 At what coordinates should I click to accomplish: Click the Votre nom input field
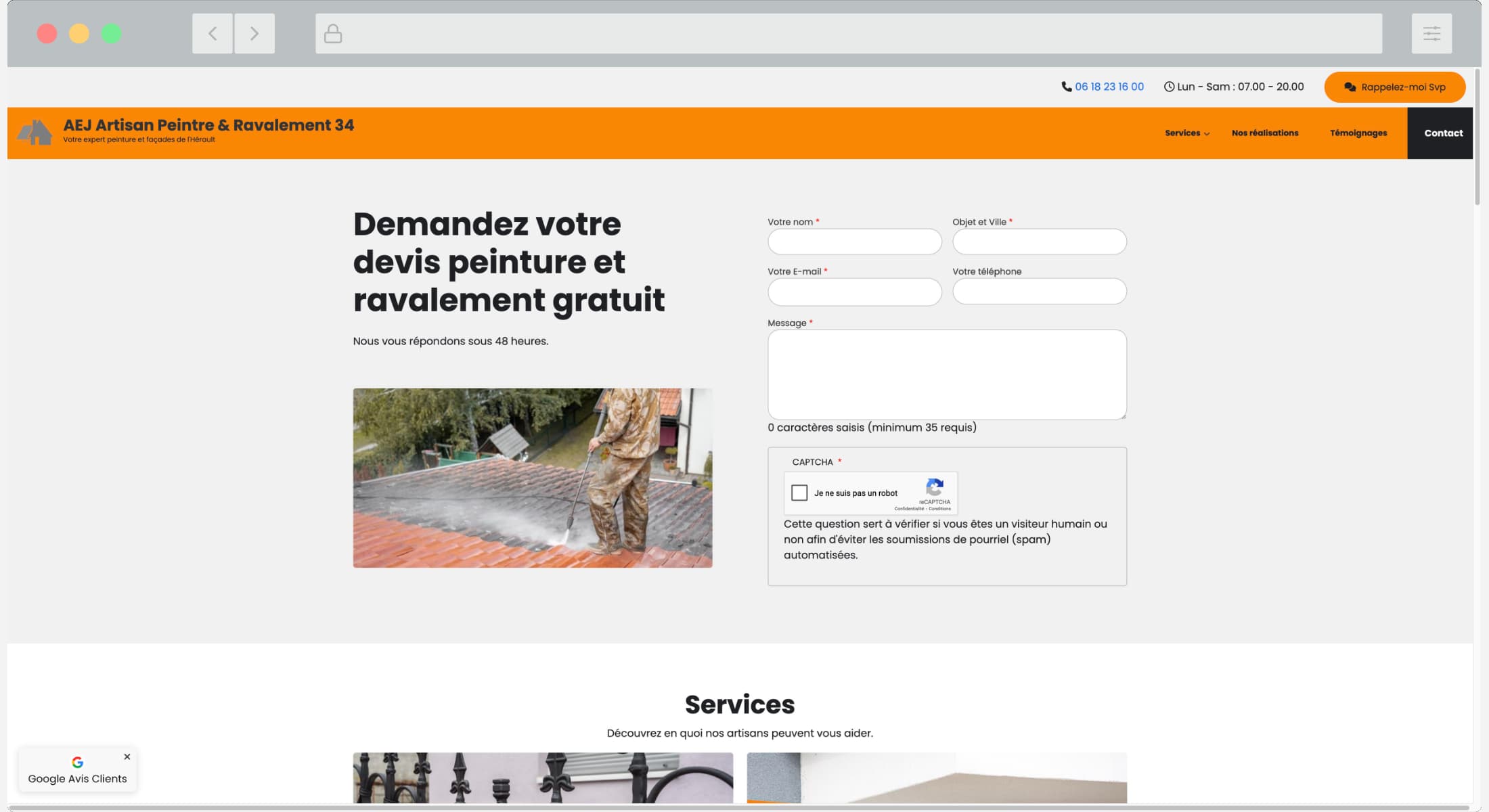854,242
